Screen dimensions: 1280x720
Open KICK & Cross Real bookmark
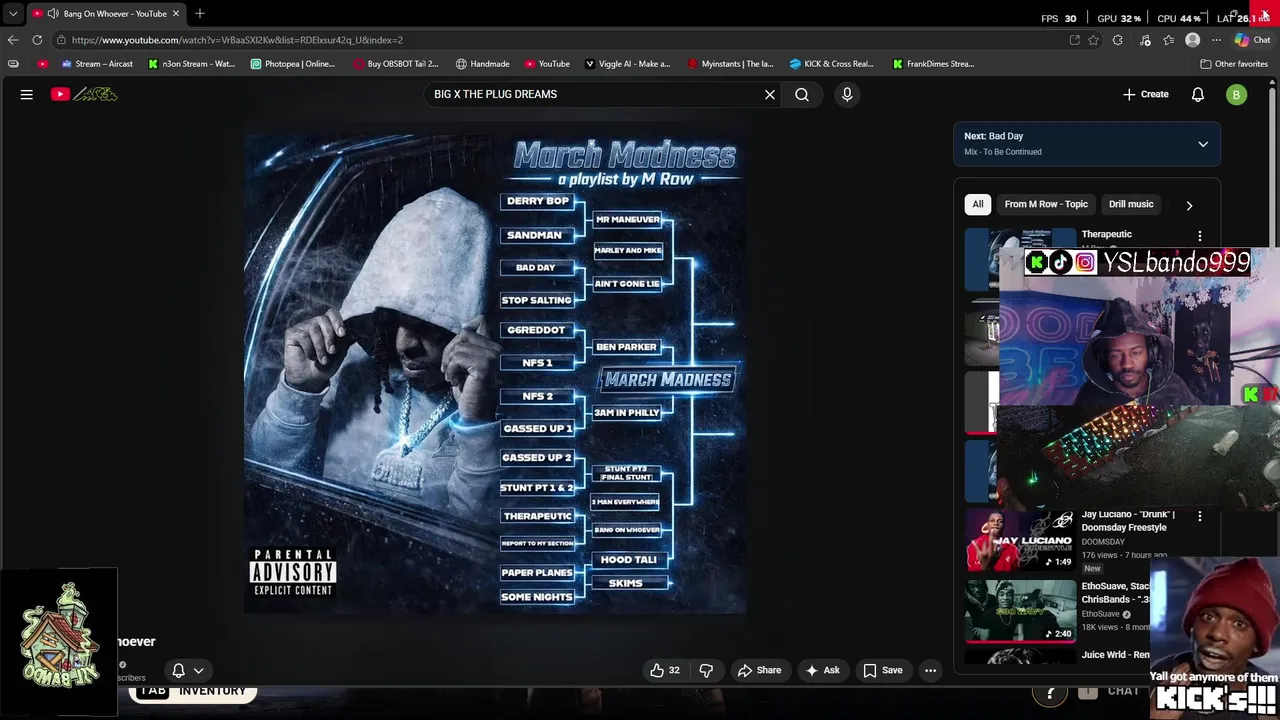pos(831,64)
